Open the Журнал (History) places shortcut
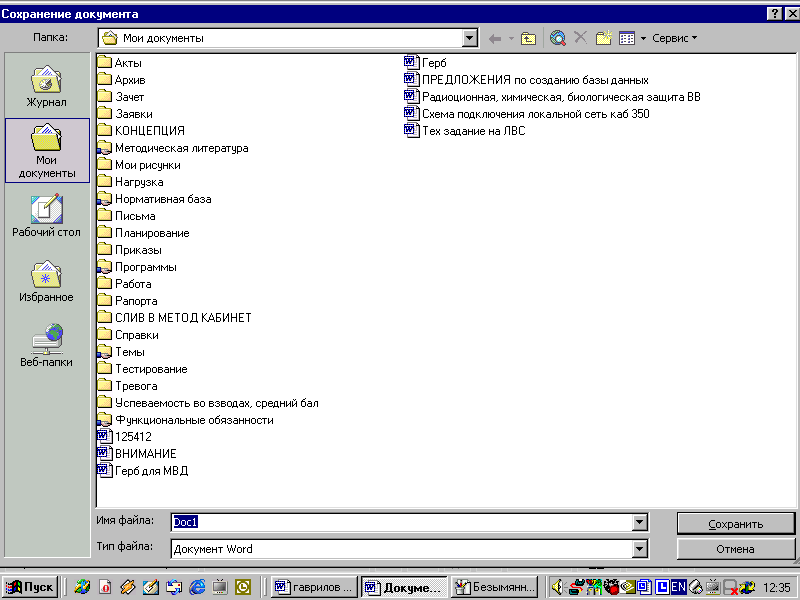The height and width of the screenshot is (600, 800). [x=46, y=86]
